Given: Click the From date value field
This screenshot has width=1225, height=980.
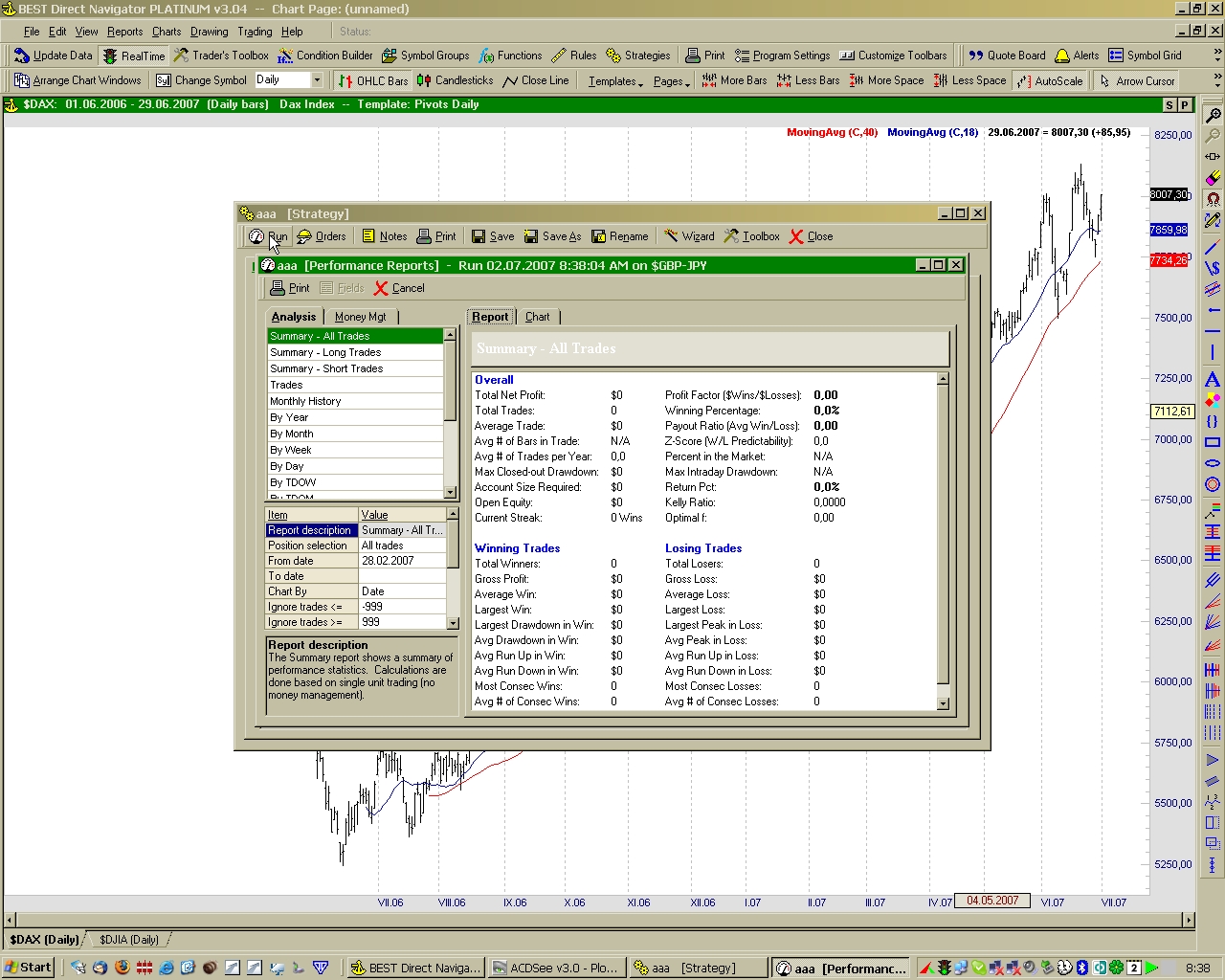Looking at the screenshot, I should pyautogui.click(x=403, y=561).
